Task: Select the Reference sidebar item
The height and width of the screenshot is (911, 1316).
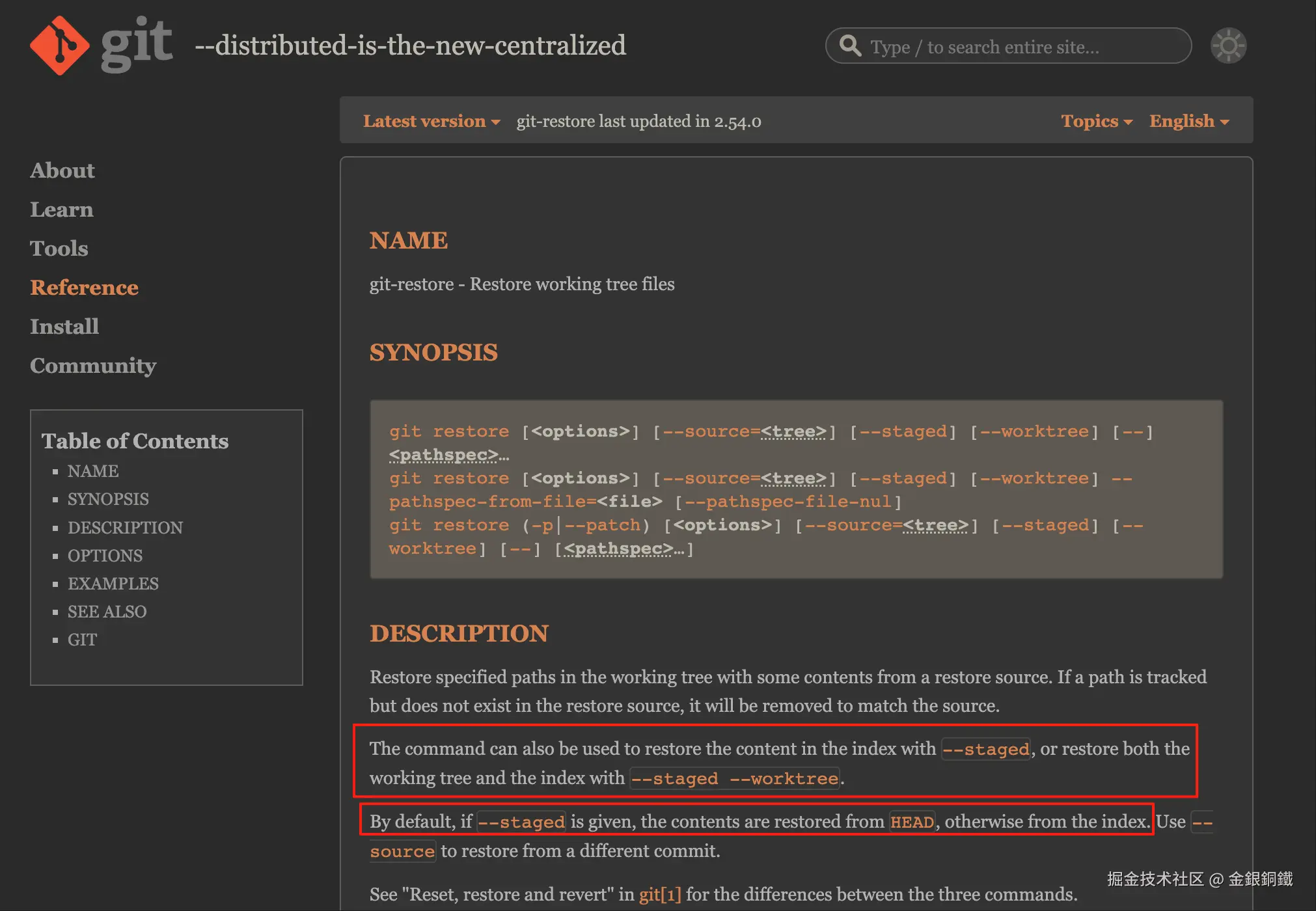Action: point(85,288)
